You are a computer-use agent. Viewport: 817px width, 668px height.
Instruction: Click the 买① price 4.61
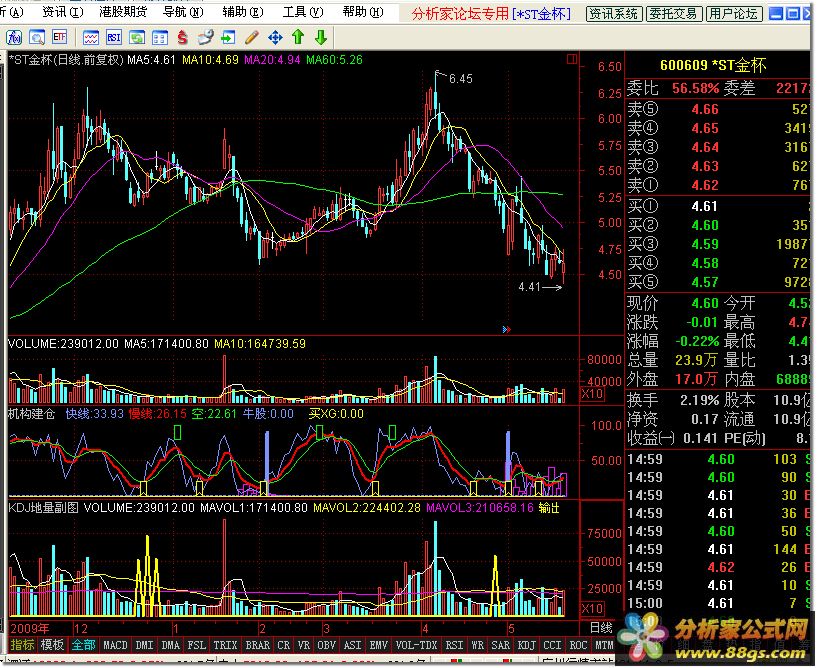click(x=705, y=206)
